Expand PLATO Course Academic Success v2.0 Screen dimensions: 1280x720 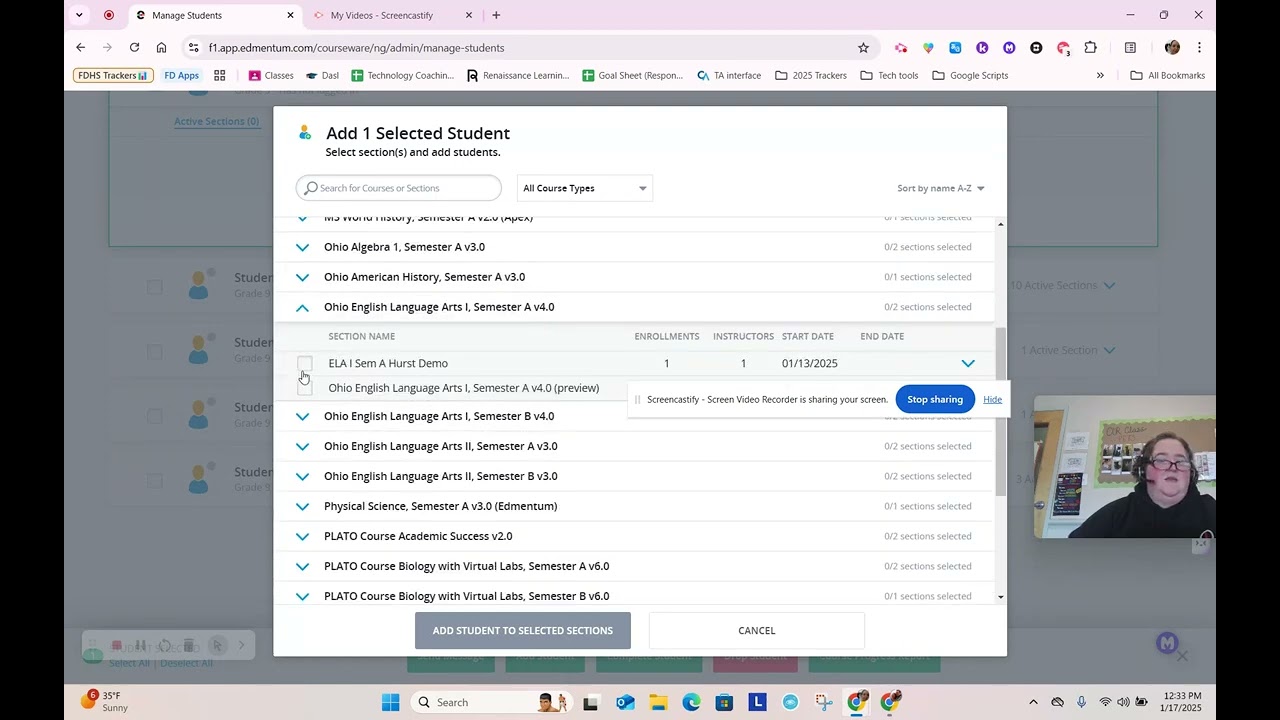[302, 536]
